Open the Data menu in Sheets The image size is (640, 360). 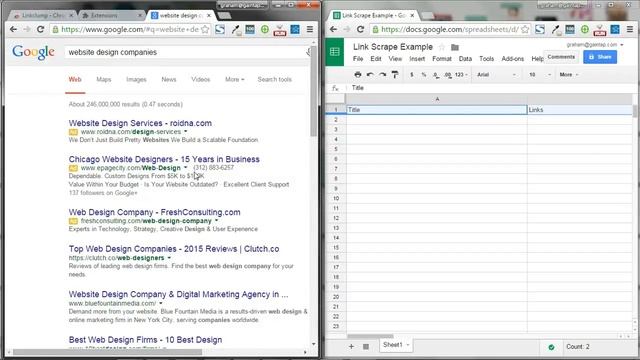(465, 59)
